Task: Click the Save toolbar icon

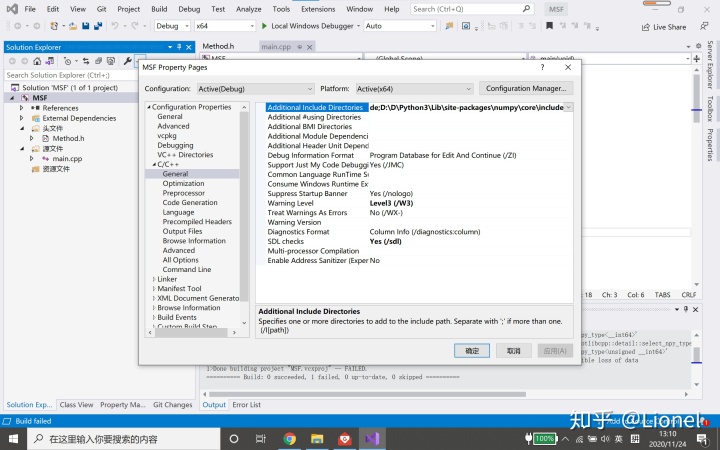Action: (x=85, y=26)
